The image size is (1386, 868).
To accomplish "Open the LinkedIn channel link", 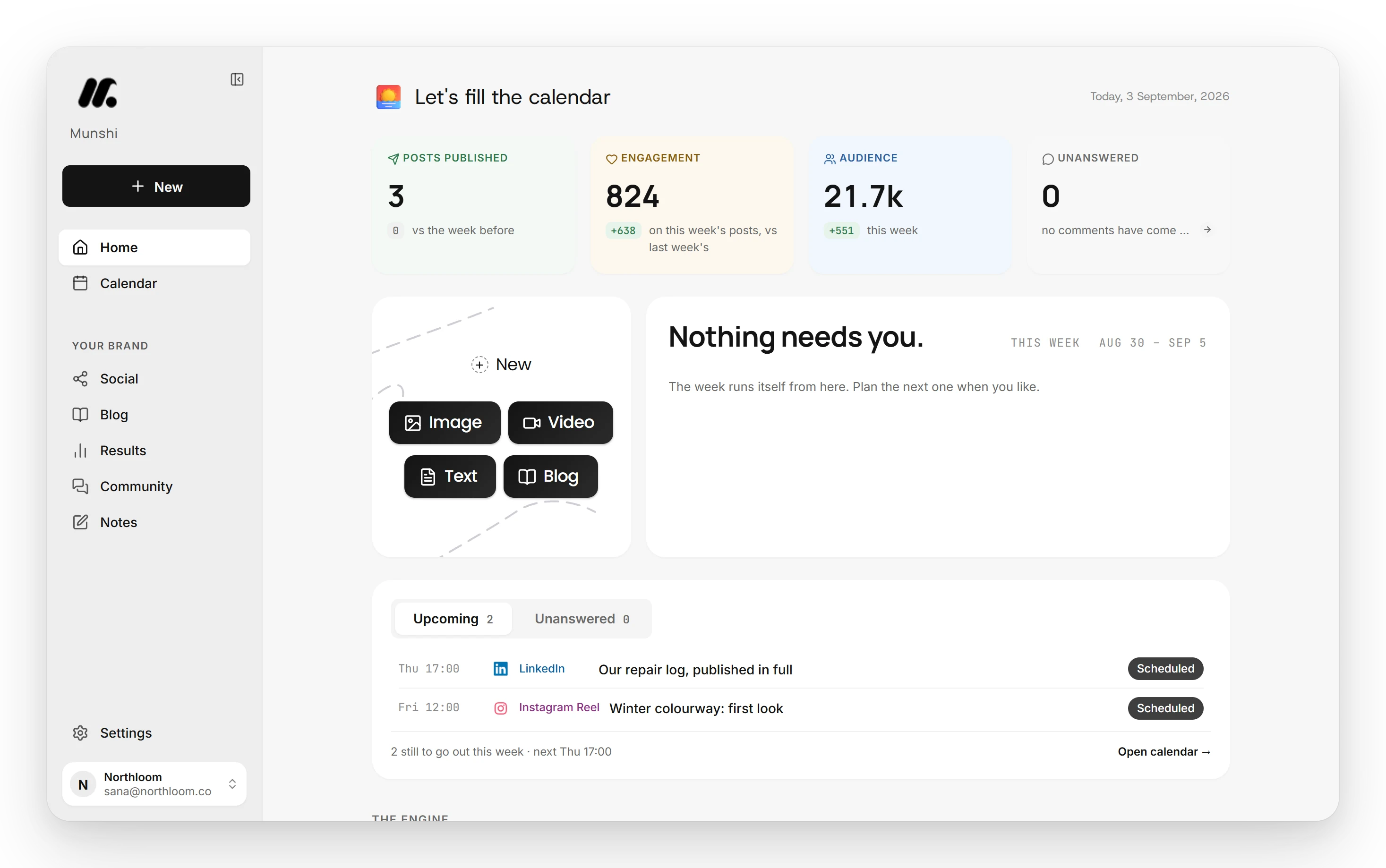I will pyautogui.click(x=542, y=669).
